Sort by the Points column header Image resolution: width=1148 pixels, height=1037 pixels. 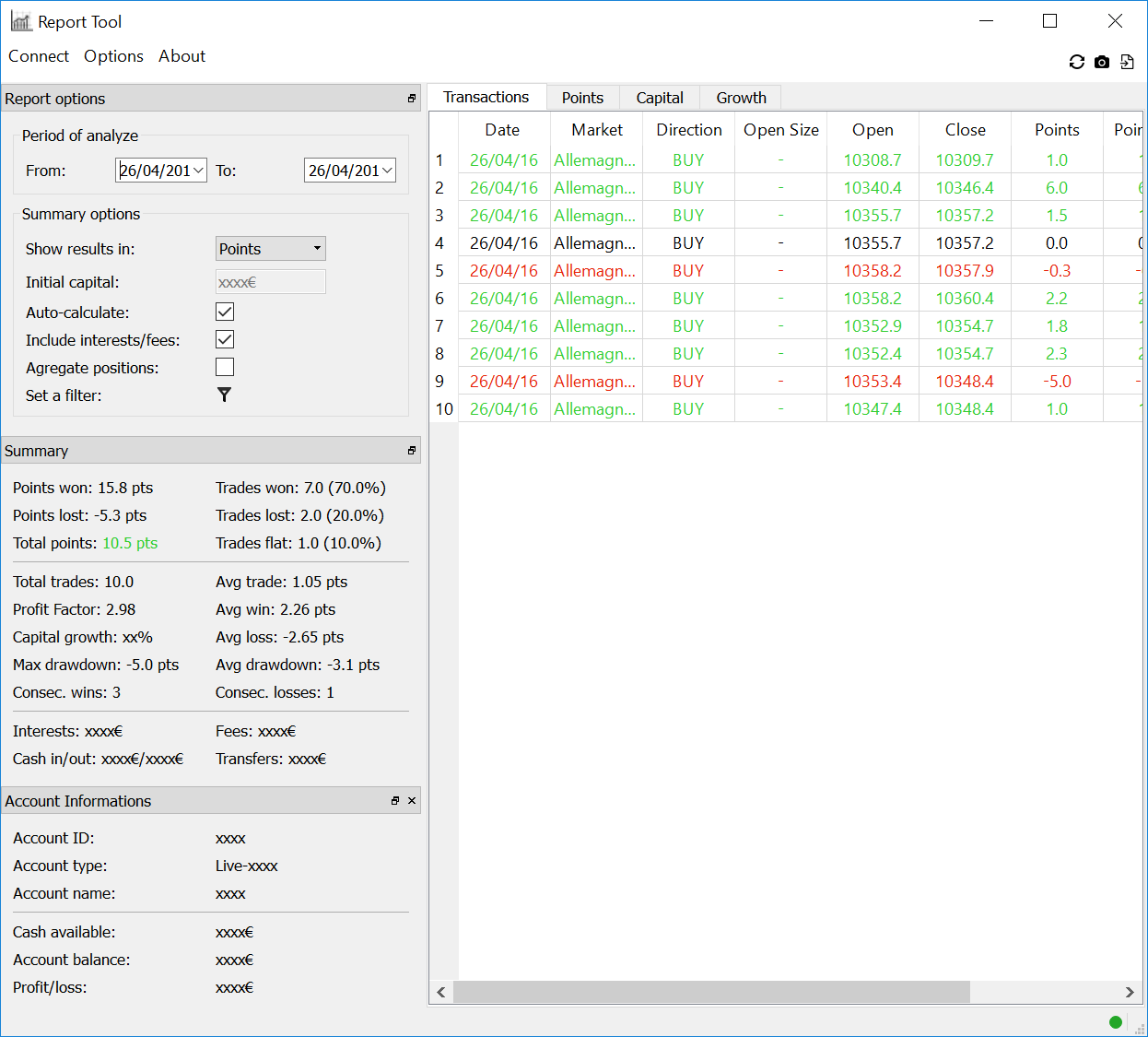(1057, 130)
